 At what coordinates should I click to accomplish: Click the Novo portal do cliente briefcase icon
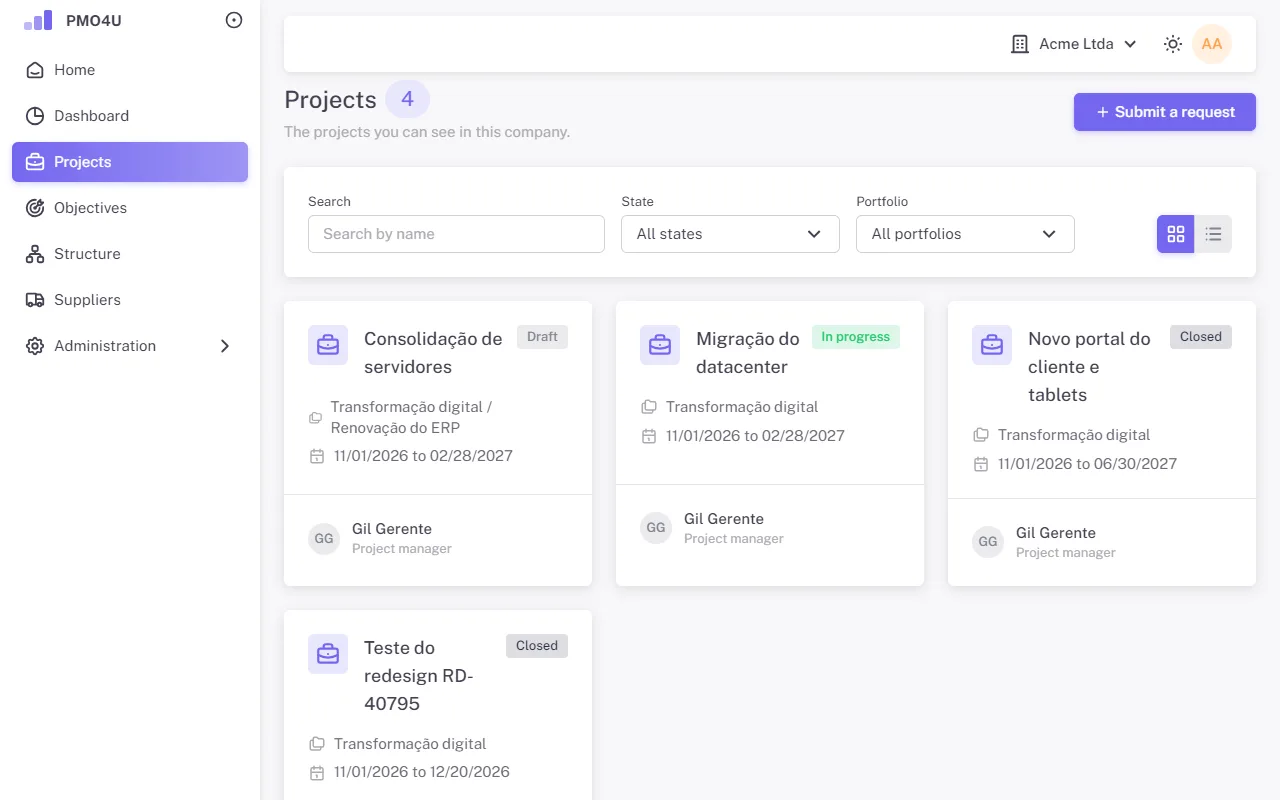pyautogui.click(x=992, y=345)
